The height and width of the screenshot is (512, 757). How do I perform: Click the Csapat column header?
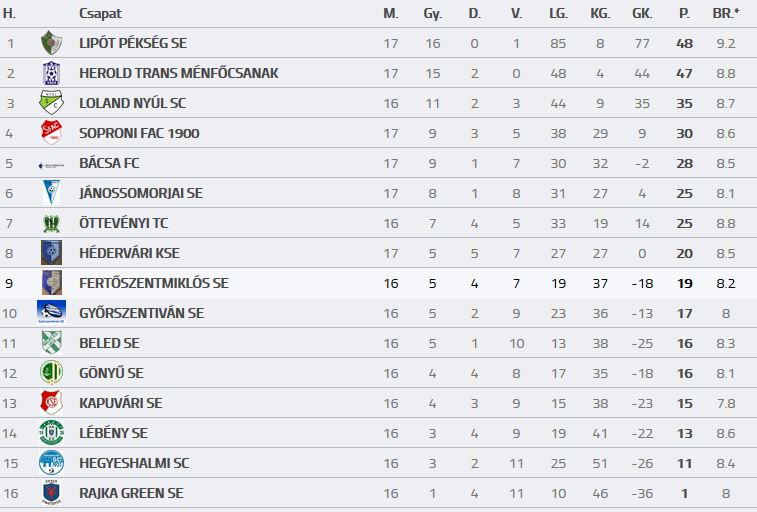(x=100, y=13)
